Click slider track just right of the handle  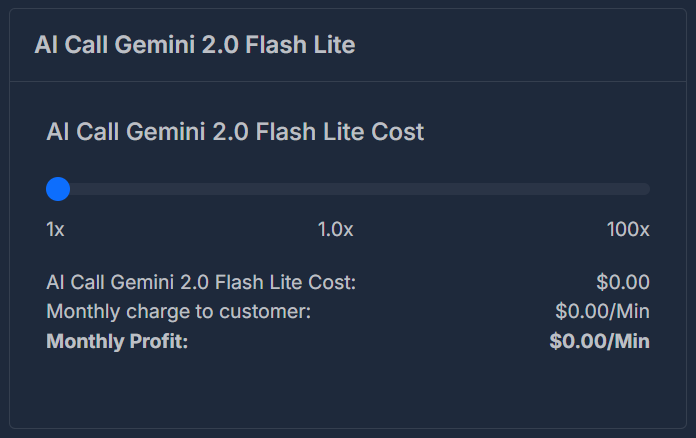click(x=80, y=189)
